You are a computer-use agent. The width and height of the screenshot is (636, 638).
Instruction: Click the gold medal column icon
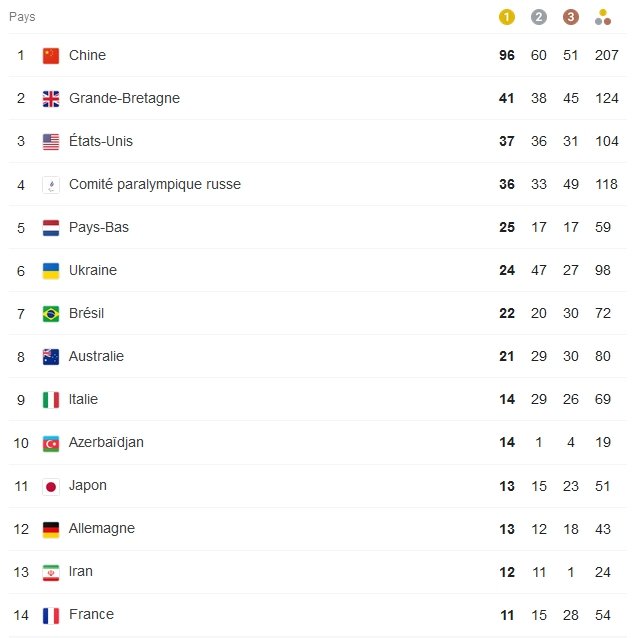pos(507,17)
